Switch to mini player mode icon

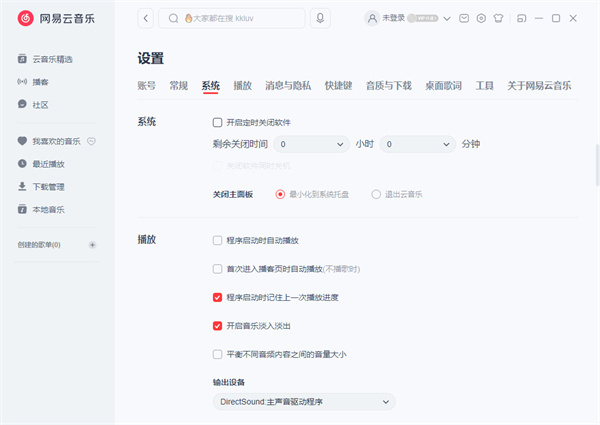pyautogui.click(x=522, y=18)
